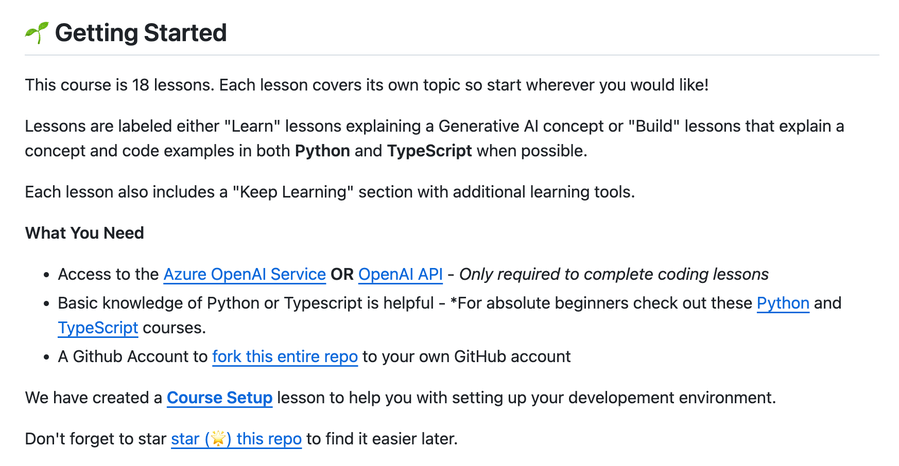The height and width of the screenshot is (466, 899).
Task: Open the Azure OpenAI Service link
Action: [244, 274]
